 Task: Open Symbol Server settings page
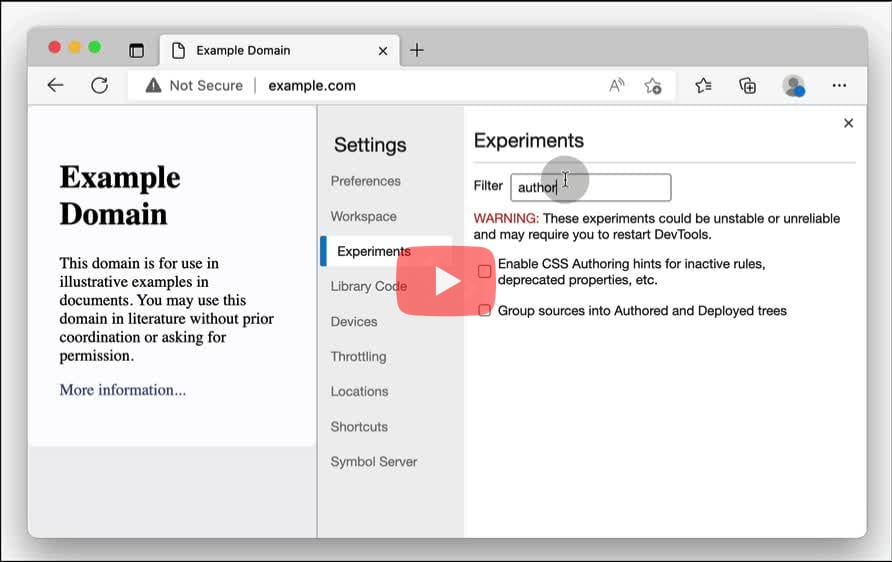point(374,462)
